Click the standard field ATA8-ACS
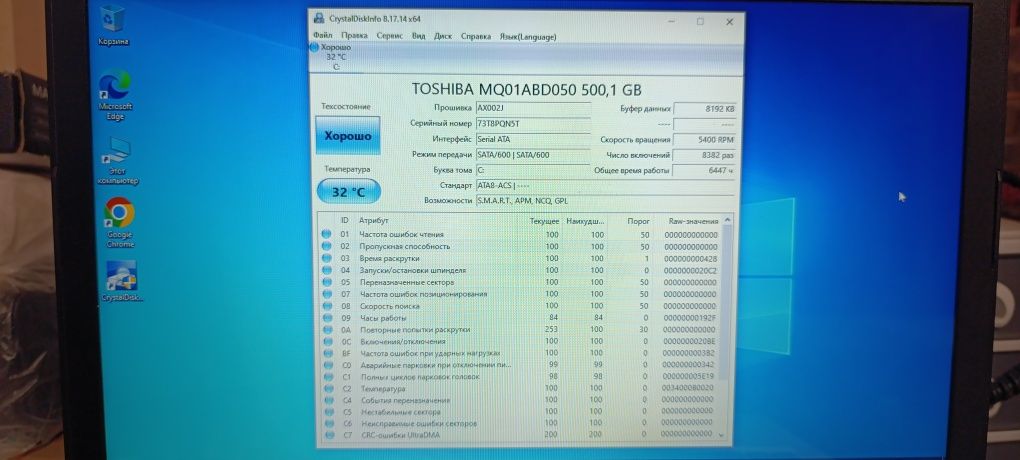This screenshot has width=1020, height=460. [605, 185]
